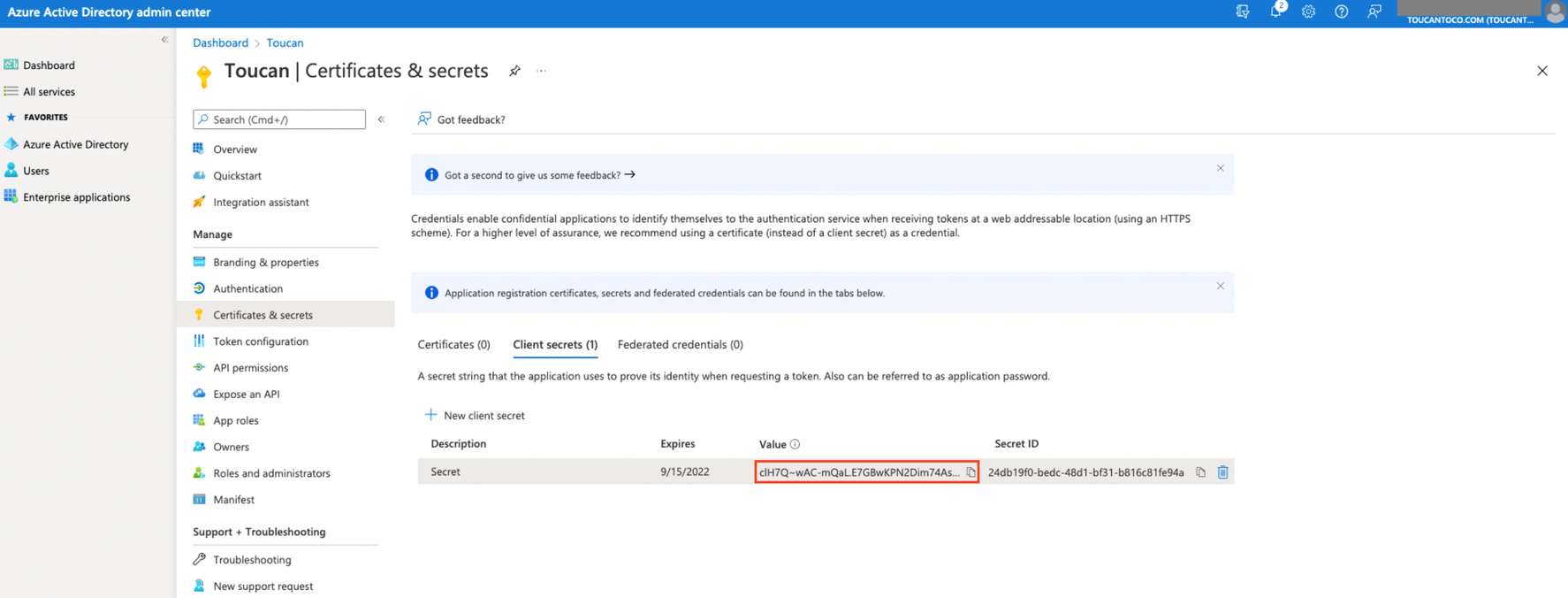The image size is (1568, 598).
Task: Click the Dashboard icon in sidebar
Action: pyautogui.click(x=11, y=65)
